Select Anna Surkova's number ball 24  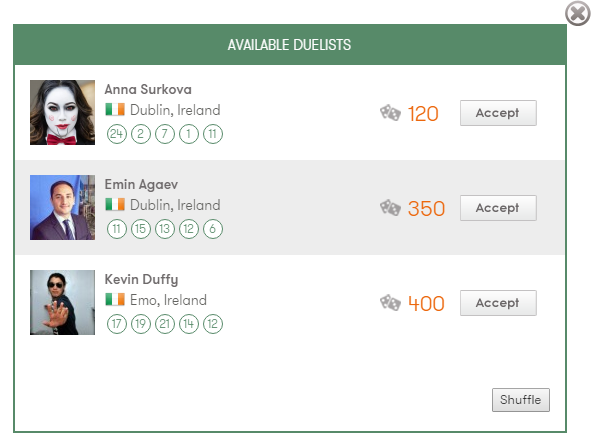pos(116,134)
